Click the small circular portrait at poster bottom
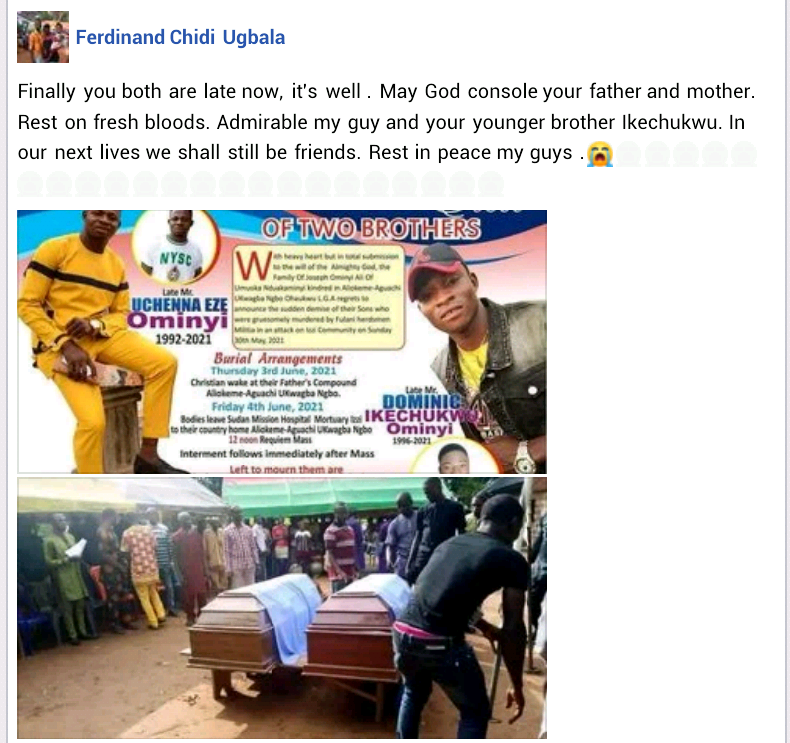The width and height of the screenshot is (790, 743). click(454, 457)
